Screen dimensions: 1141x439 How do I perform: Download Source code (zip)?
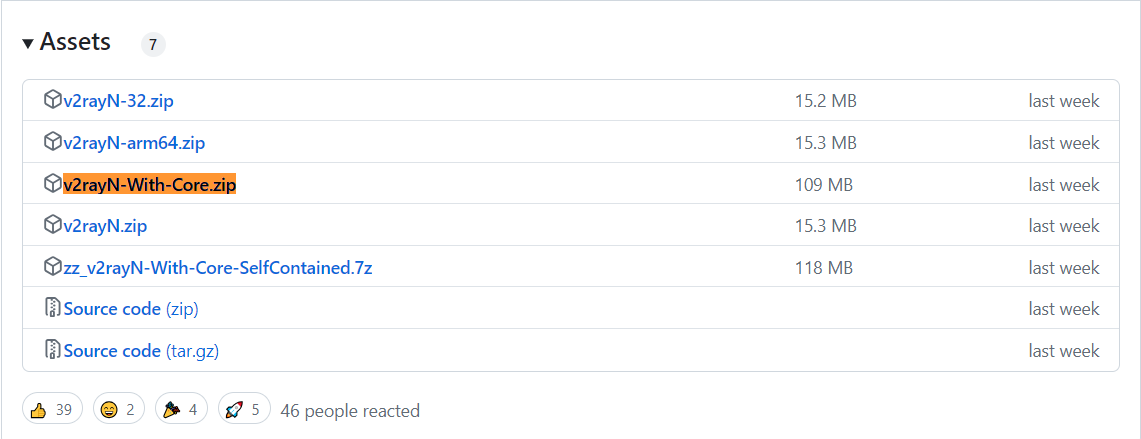click(131, 309)
